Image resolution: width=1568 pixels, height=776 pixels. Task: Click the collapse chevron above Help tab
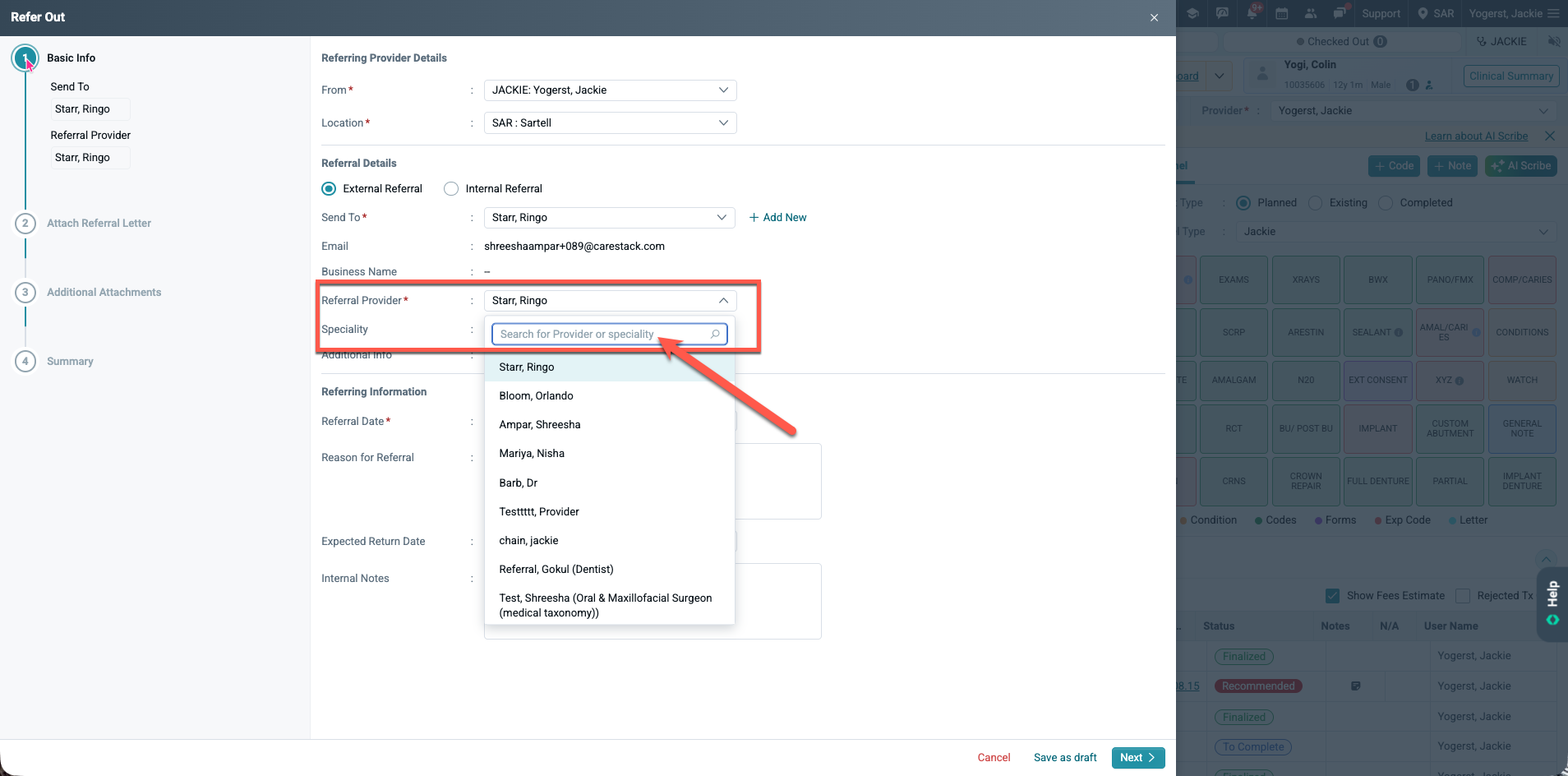pos(1546,558)
